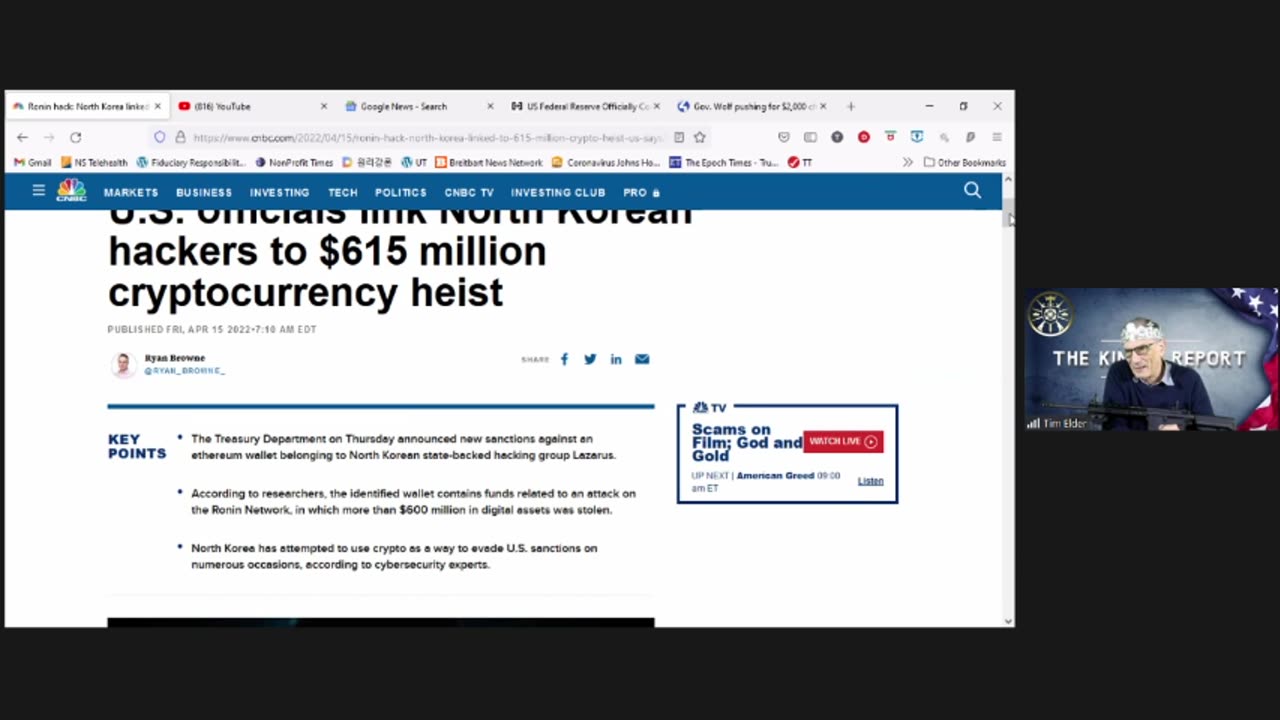This screenshot has width=1280, height=720.
Task: Show site security padlock info
Action: [x=180, y=137]
